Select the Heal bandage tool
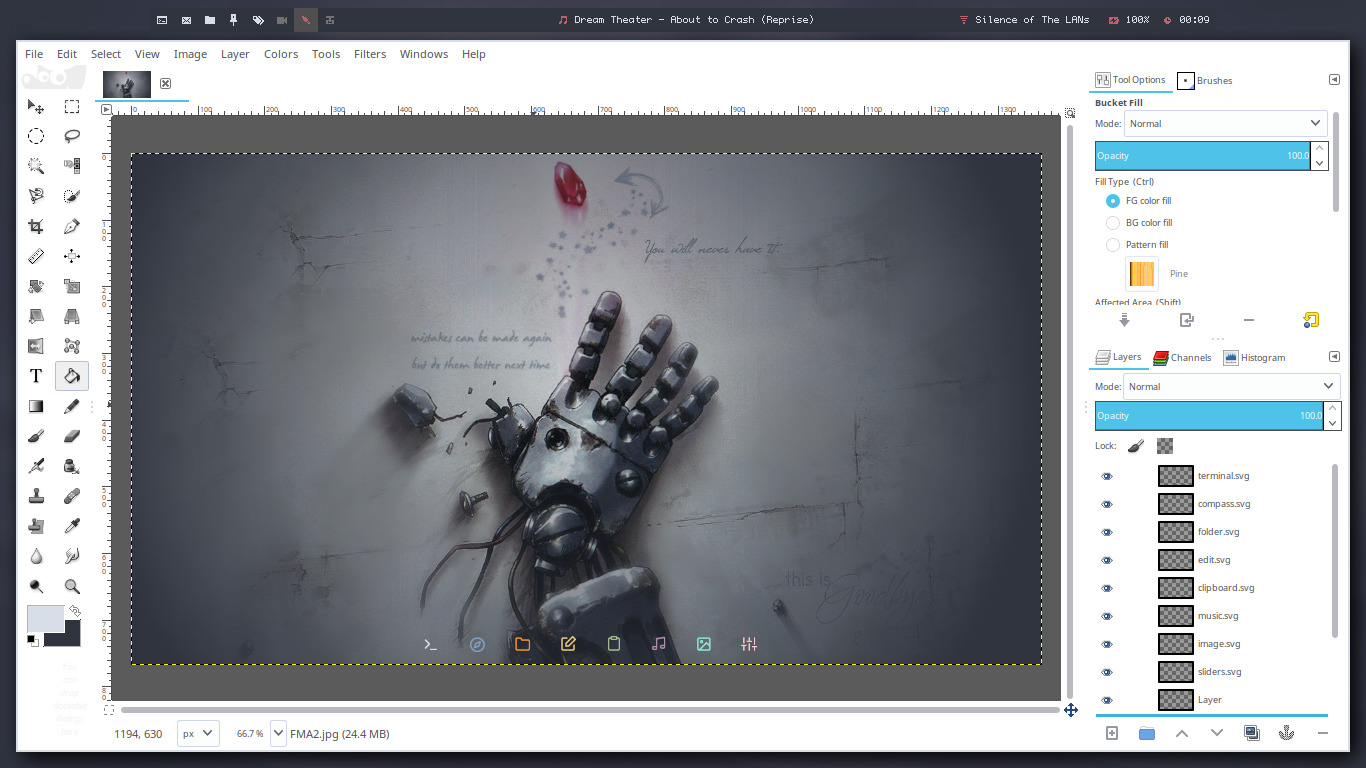This screenshot has height=768, width=1366. [x=72, y=496]
